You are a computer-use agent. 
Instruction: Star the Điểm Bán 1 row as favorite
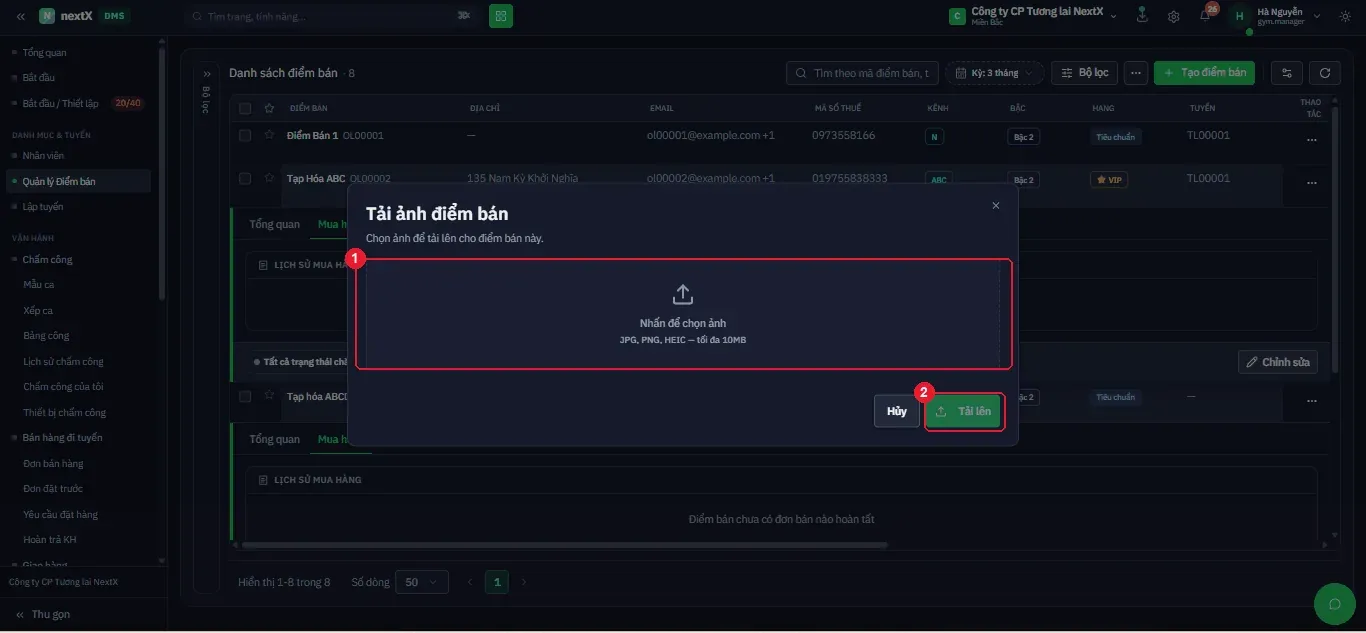pyautogui.click(x=269, y=135)
